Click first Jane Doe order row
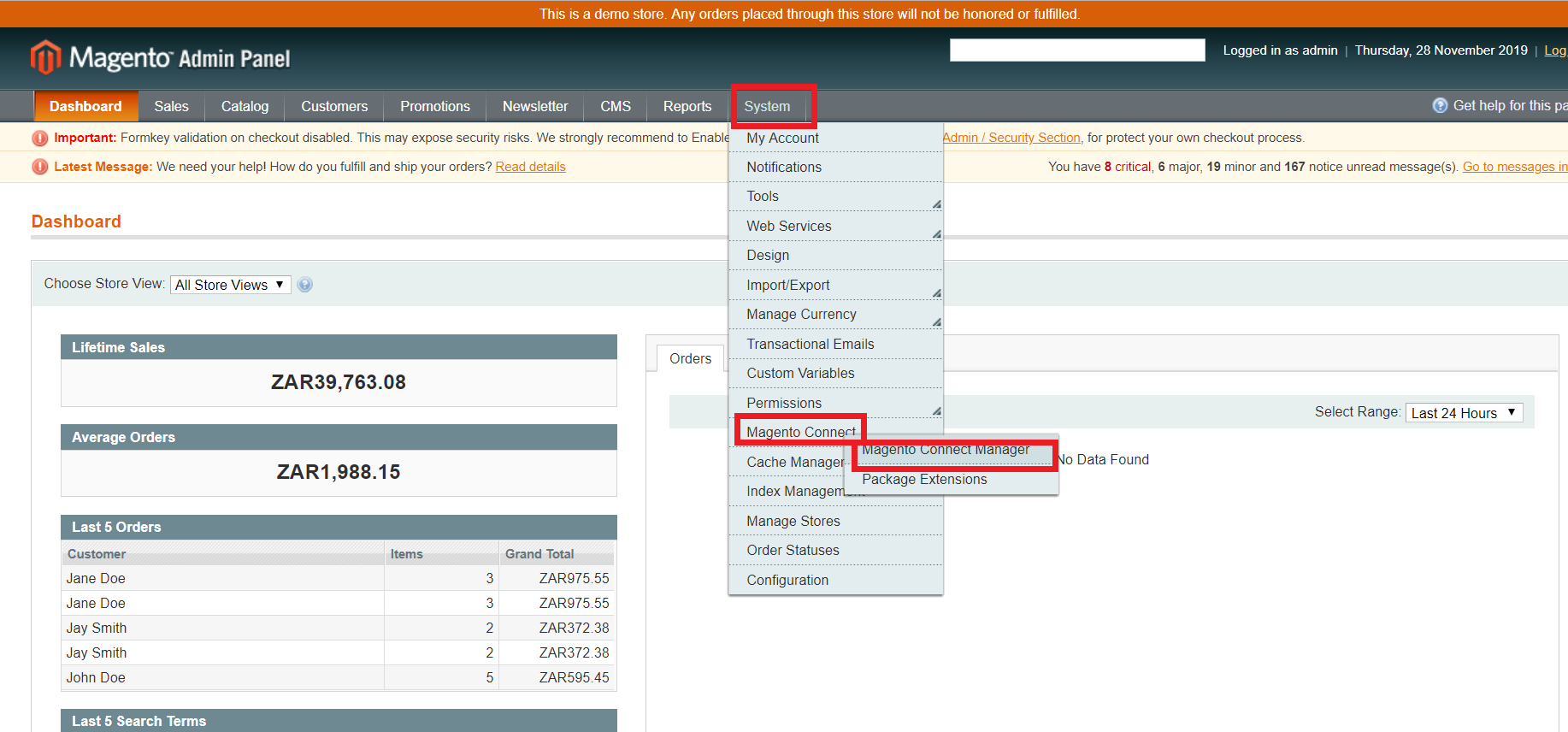Viewport: 1568px width, 732px height. 338,578
